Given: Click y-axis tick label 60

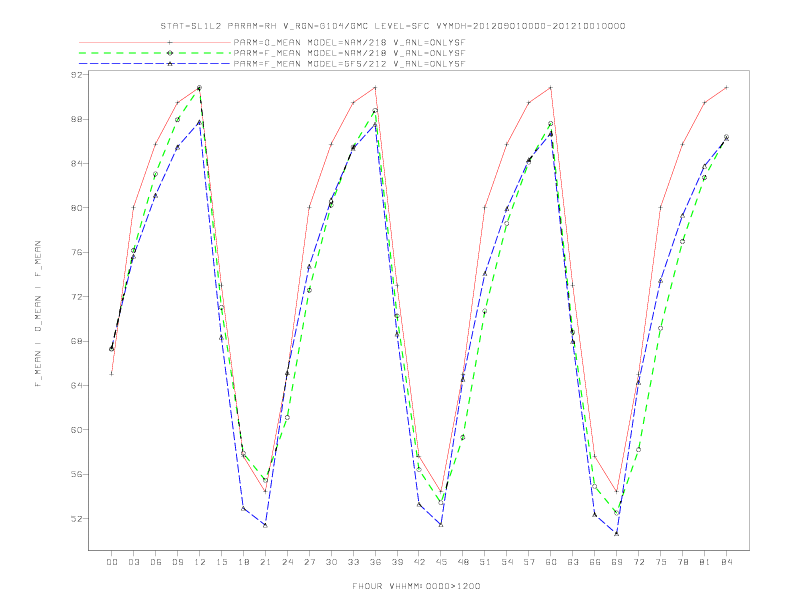Looking at the screenshot, I should point(79,430).
